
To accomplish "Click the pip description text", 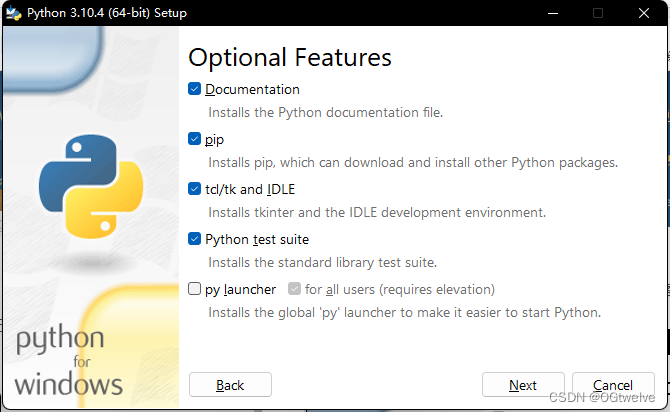I will coord(413,162).
